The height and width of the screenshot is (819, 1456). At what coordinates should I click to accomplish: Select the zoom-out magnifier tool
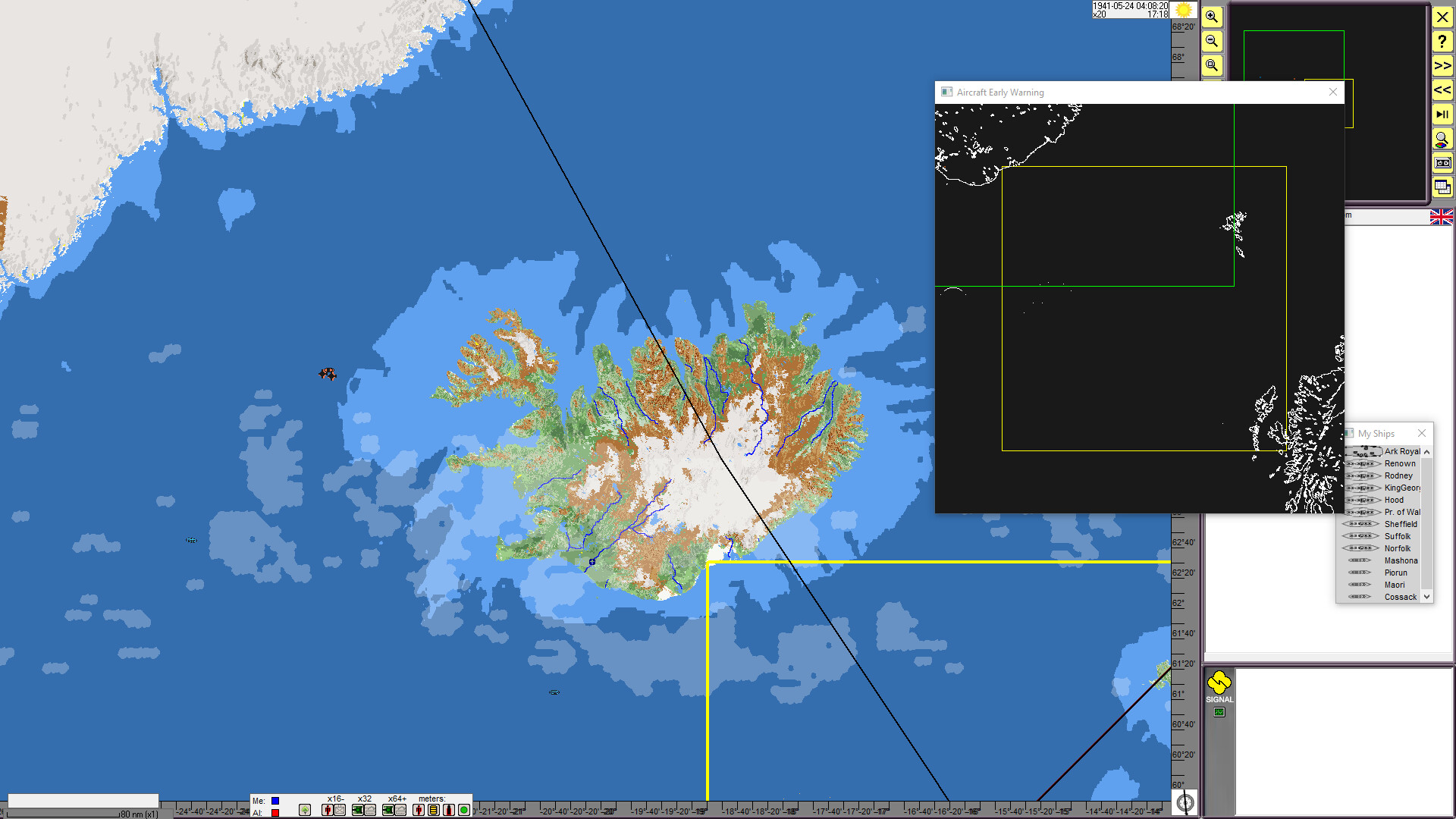tap(1212, 42)
